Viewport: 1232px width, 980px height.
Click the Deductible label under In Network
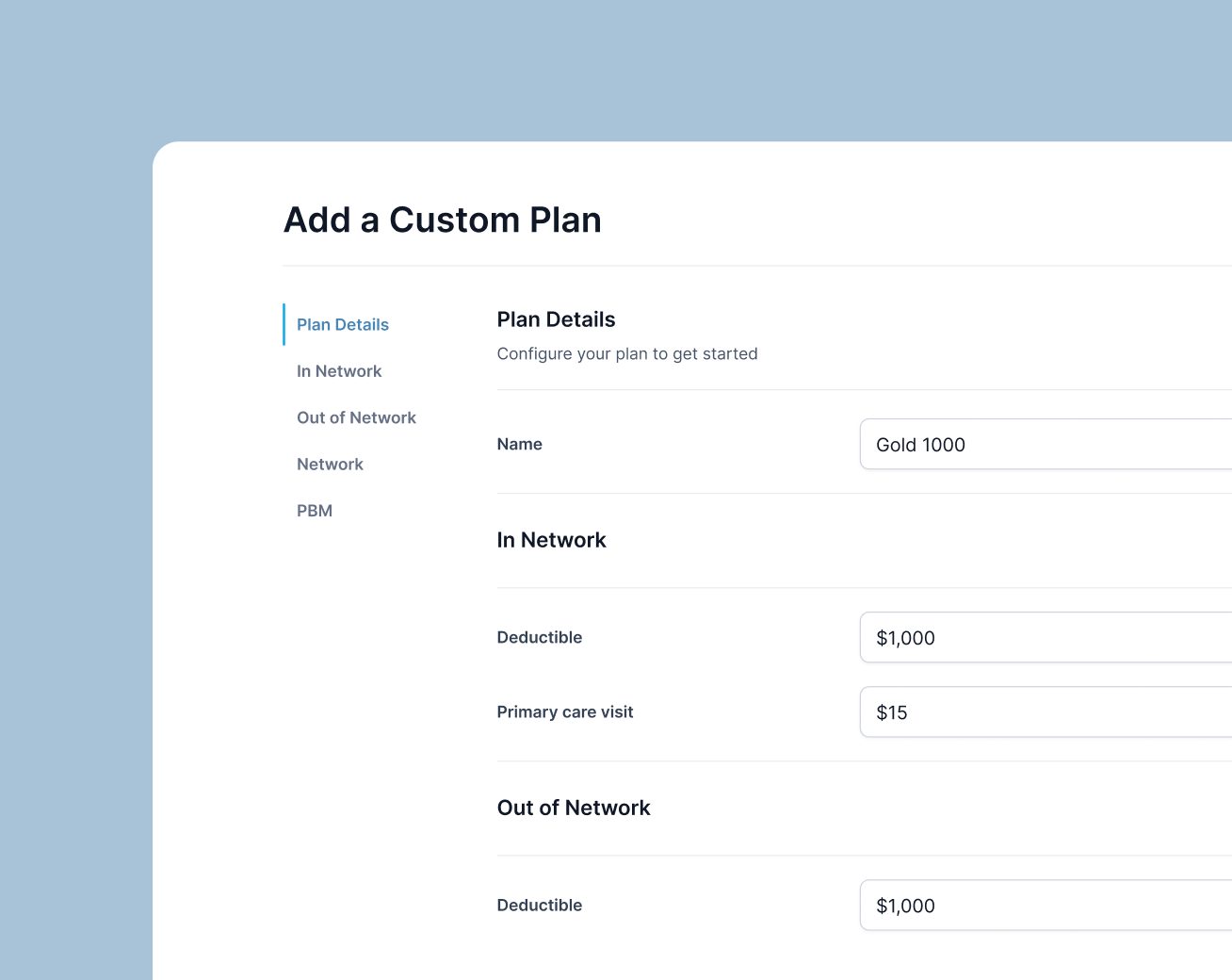tap(540, 637)
